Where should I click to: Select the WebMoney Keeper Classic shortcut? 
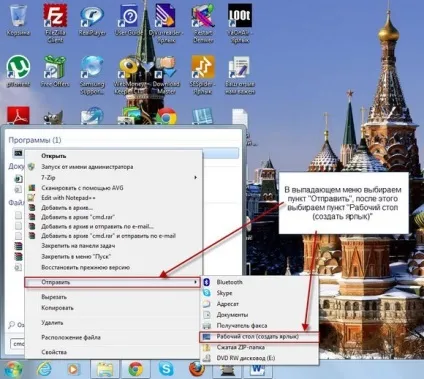point(129,75)
